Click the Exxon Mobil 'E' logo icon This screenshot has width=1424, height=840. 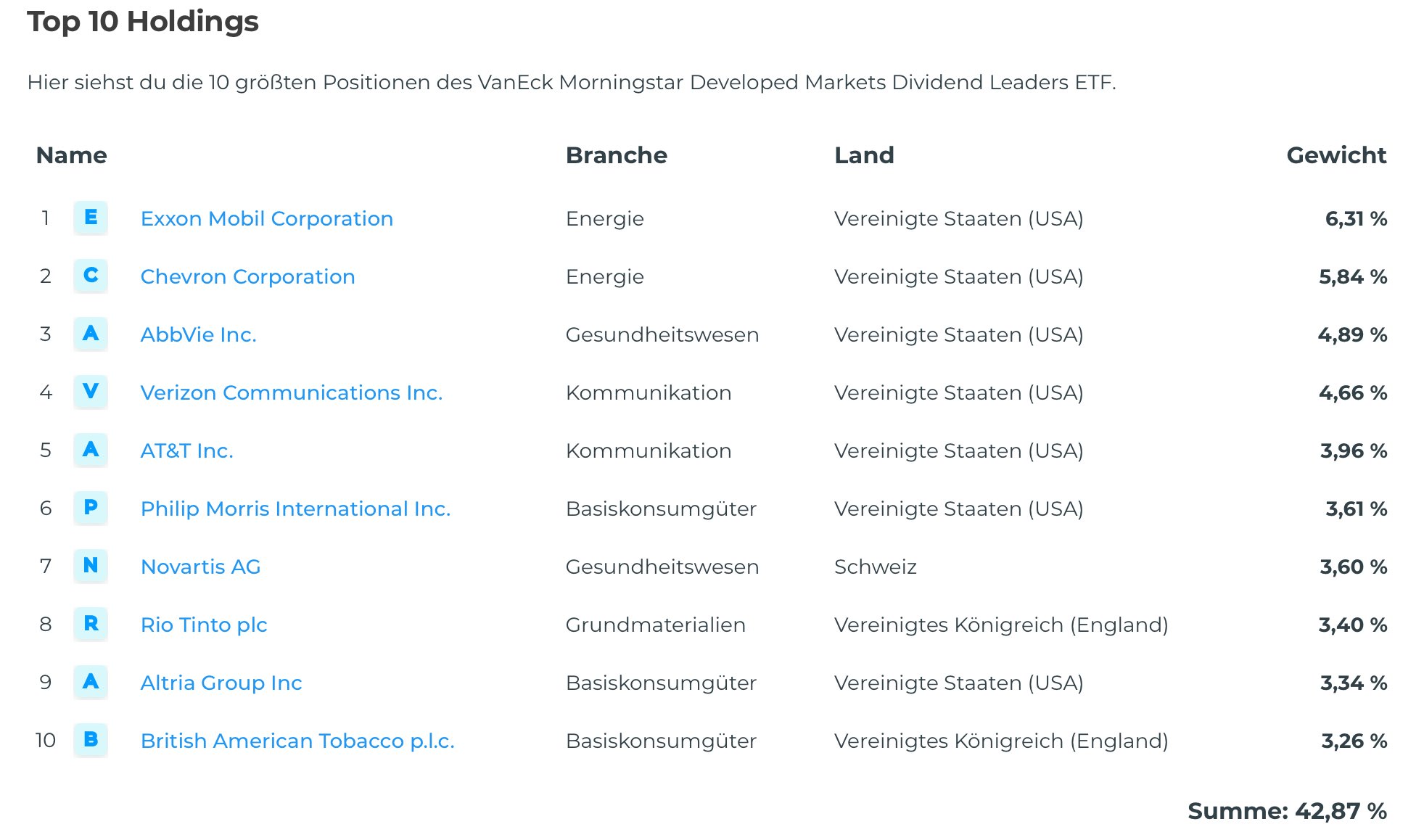click(91, 218)
